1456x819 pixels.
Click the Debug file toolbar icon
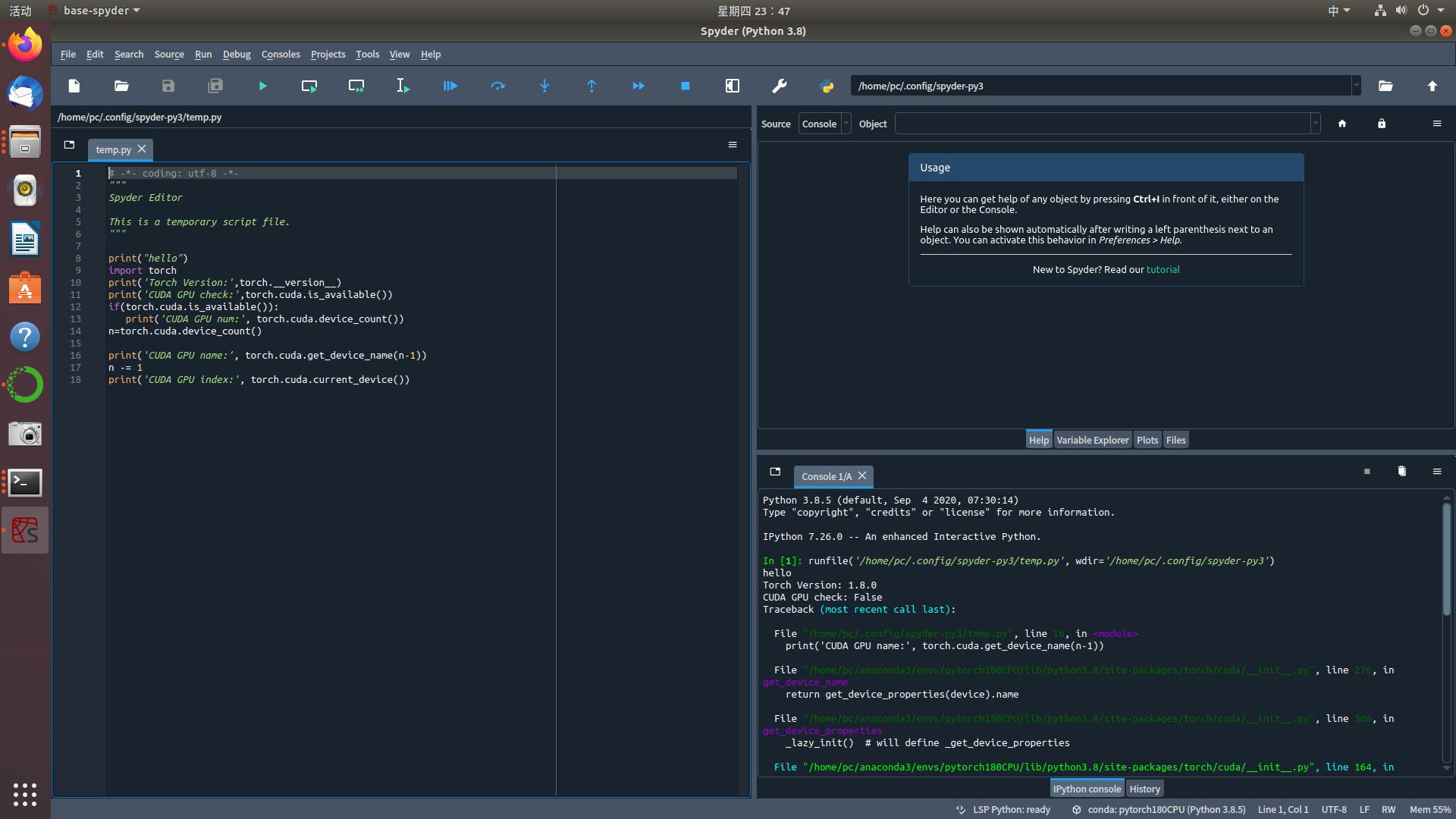(x=450, y=86)
